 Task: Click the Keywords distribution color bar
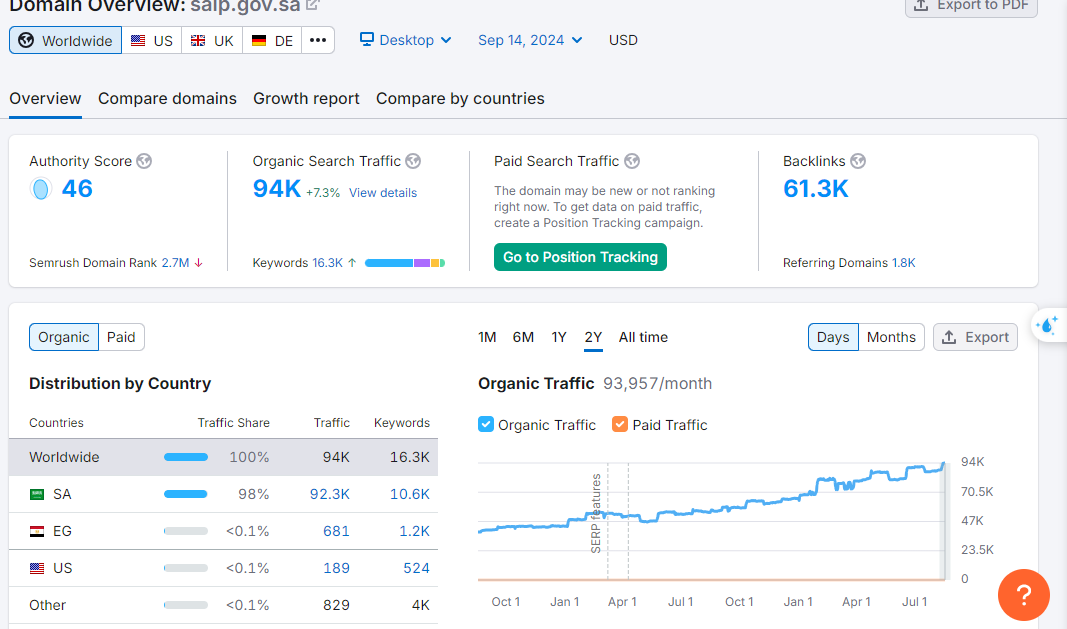(x=405, y=263)
